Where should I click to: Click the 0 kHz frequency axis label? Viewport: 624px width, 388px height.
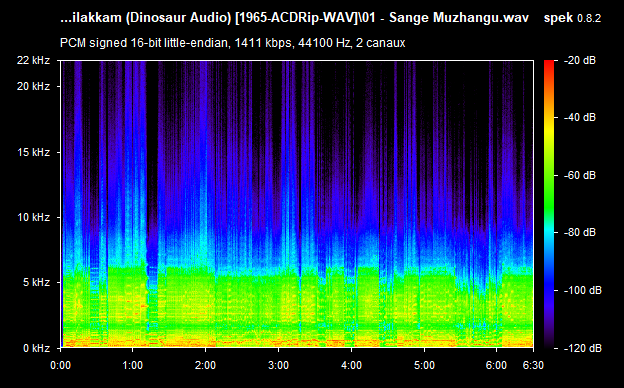click(36, 348)
